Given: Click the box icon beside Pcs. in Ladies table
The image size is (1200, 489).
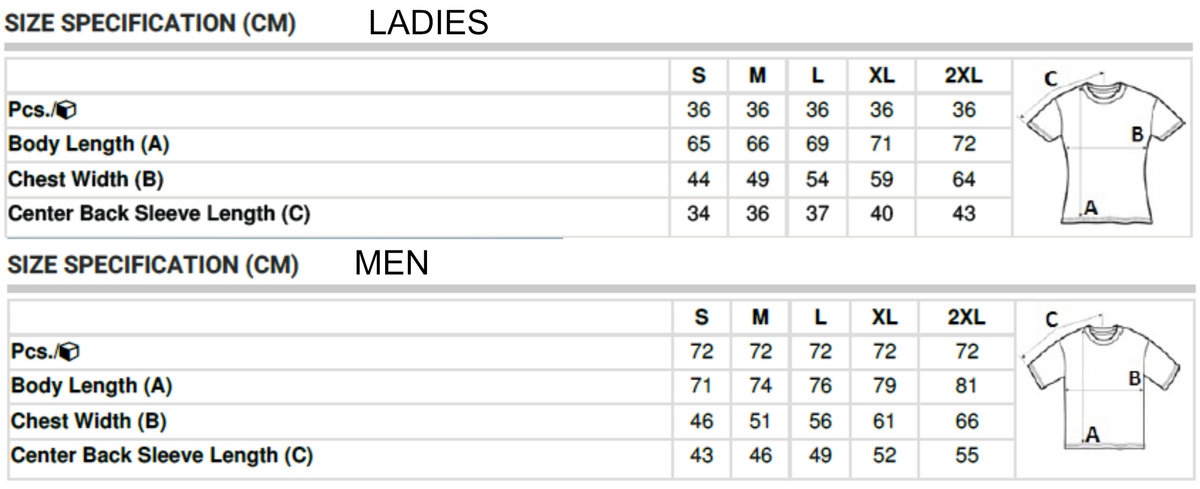Looking at the screenshot, I should 67,110.
